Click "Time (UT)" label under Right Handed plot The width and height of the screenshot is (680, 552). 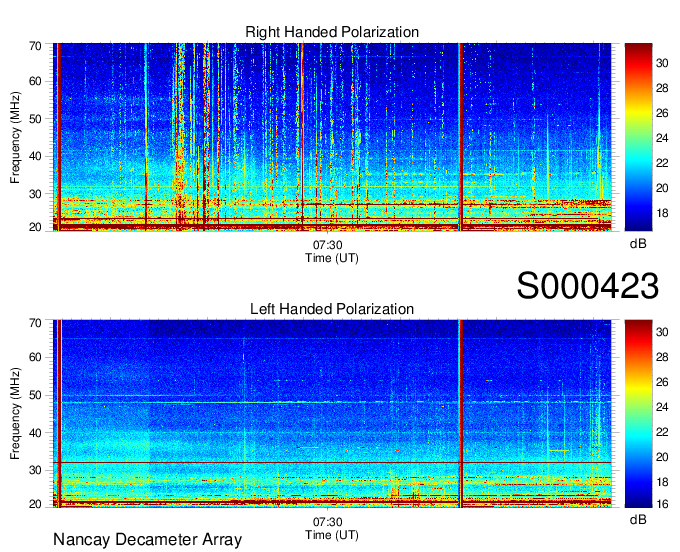click(x=332, y=258)
